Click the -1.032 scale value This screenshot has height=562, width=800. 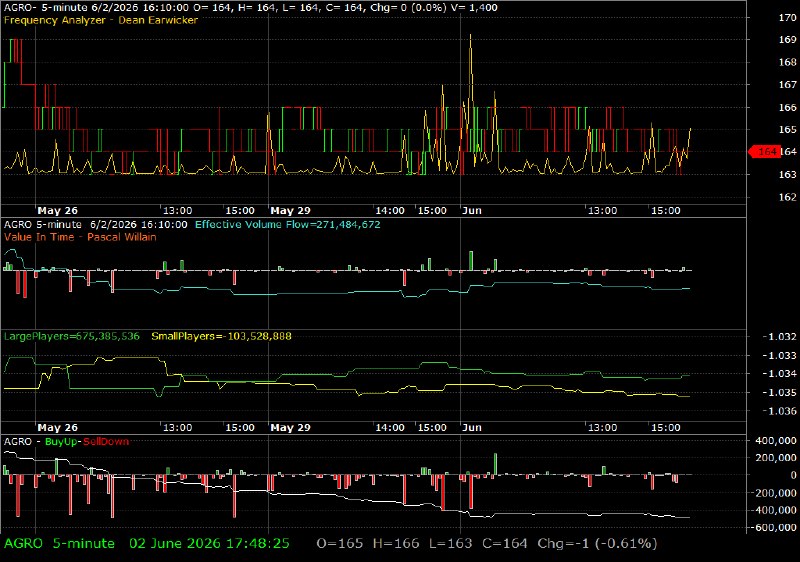(780, 337)
